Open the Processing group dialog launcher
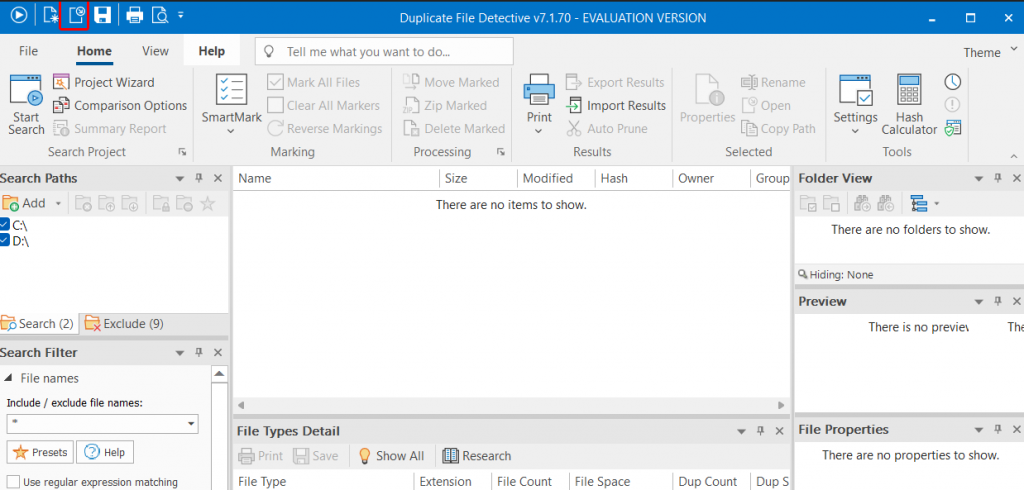 pyautogui.click(x=500, y=152)
